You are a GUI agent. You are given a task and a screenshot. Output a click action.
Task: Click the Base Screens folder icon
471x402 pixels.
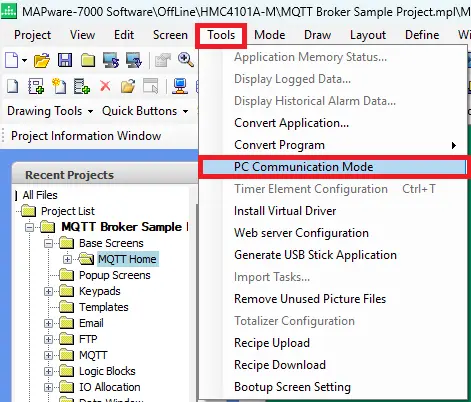(66, 243)
